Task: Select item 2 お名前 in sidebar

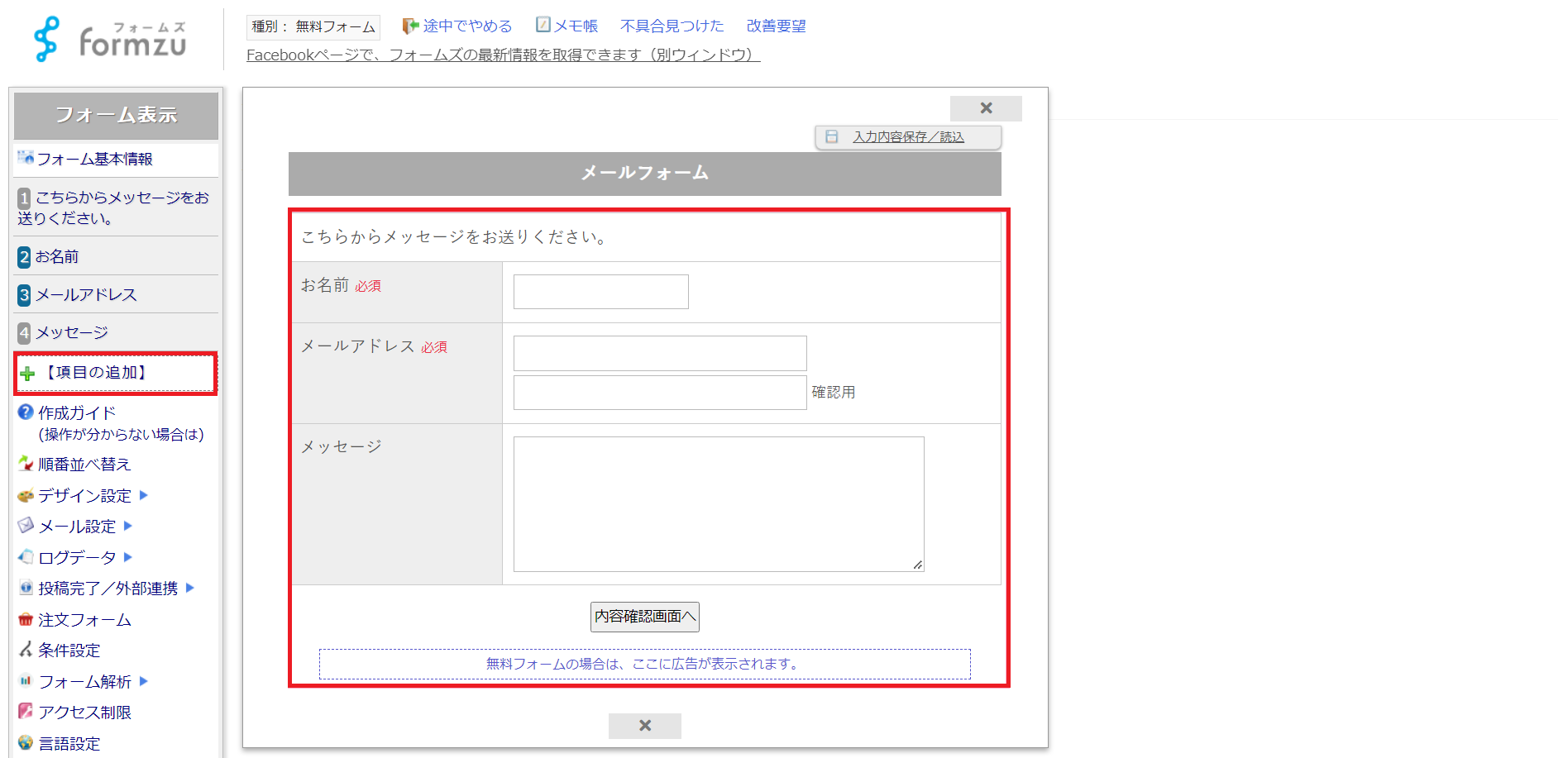Action: click(x=56, y=257)
